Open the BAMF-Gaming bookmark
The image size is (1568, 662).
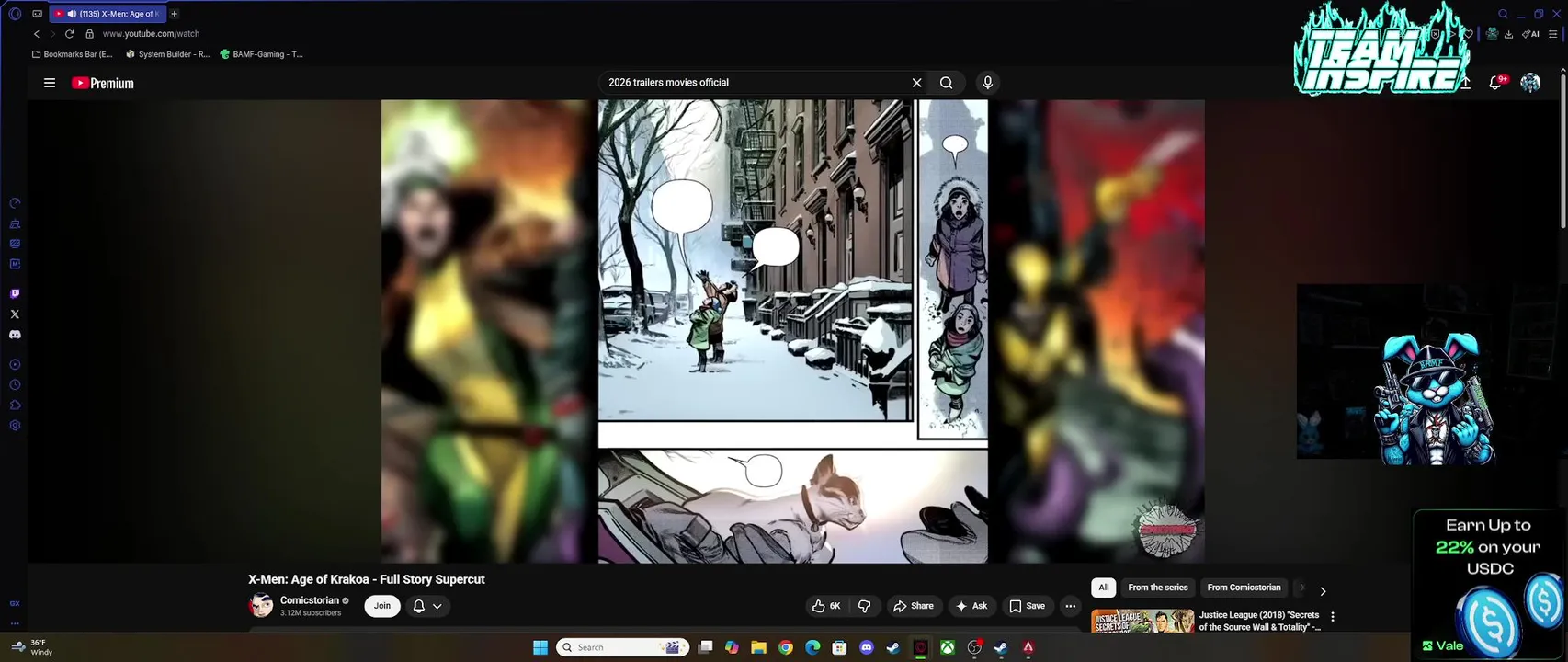[x=261, y=54]
